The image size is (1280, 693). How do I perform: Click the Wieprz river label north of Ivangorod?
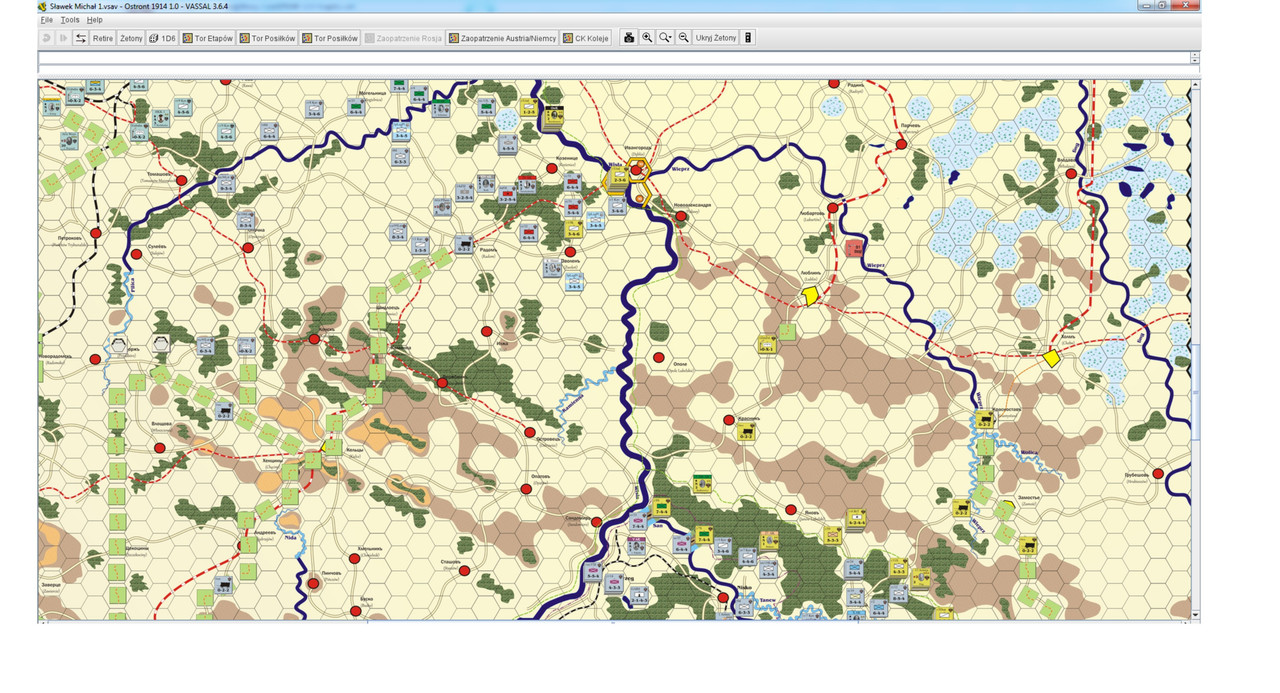[681, 170]
